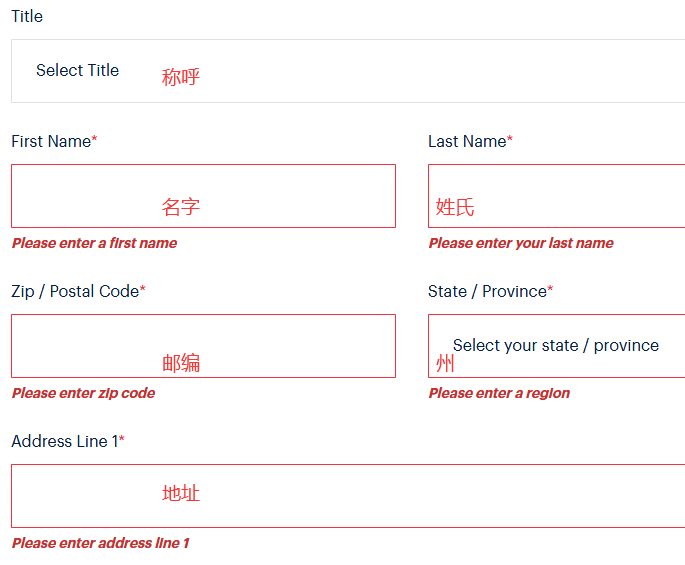685x565 pixels.
Task: Click the 'Please enter a first name' error
Action: [x=94, y=243]
